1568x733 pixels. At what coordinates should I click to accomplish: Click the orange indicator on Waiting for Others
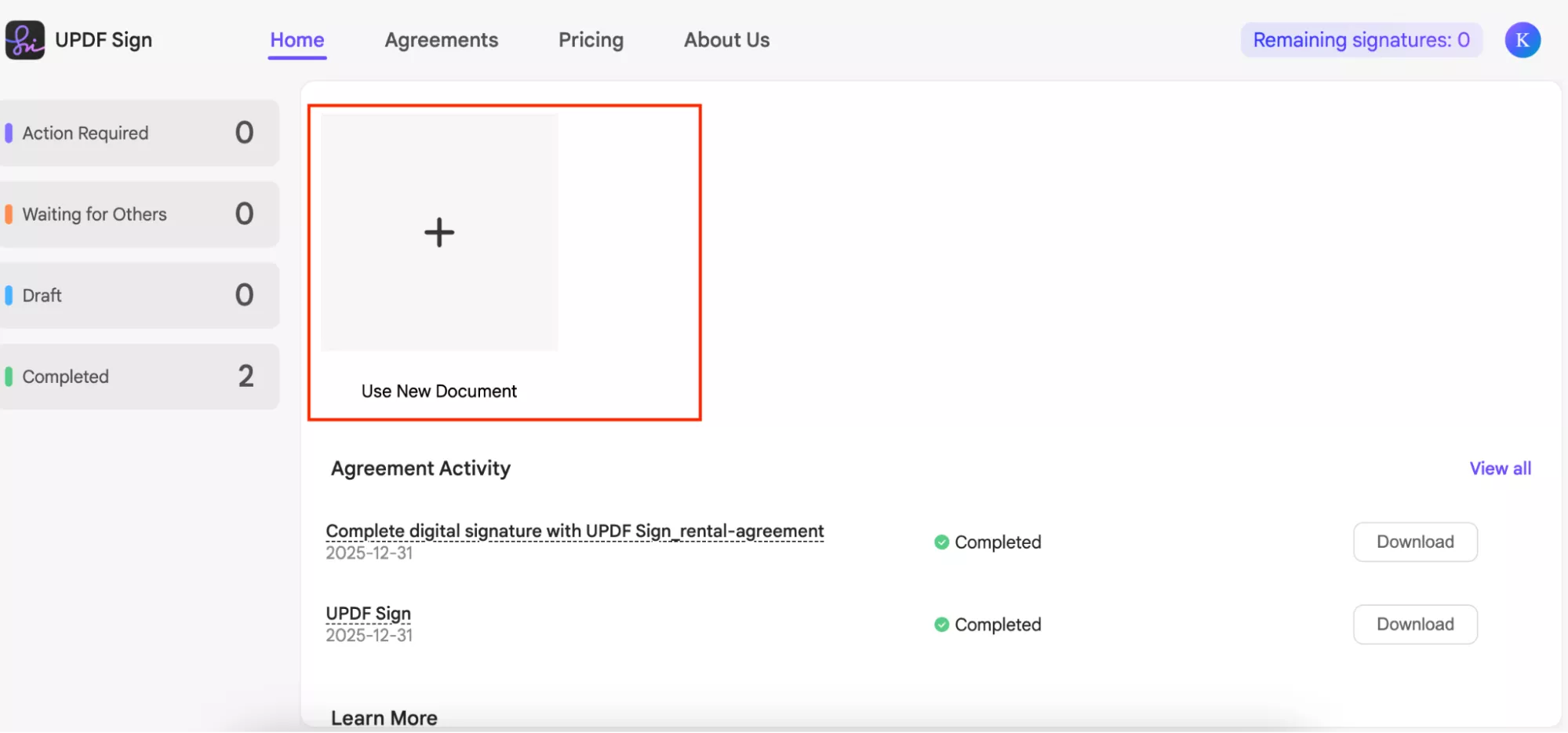[9, 213]
